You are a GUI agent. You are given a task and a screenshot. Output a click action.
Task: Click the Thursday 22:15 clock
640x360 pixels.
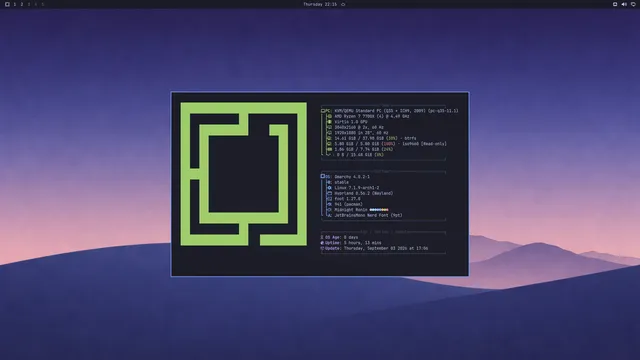tap(320, 4)
